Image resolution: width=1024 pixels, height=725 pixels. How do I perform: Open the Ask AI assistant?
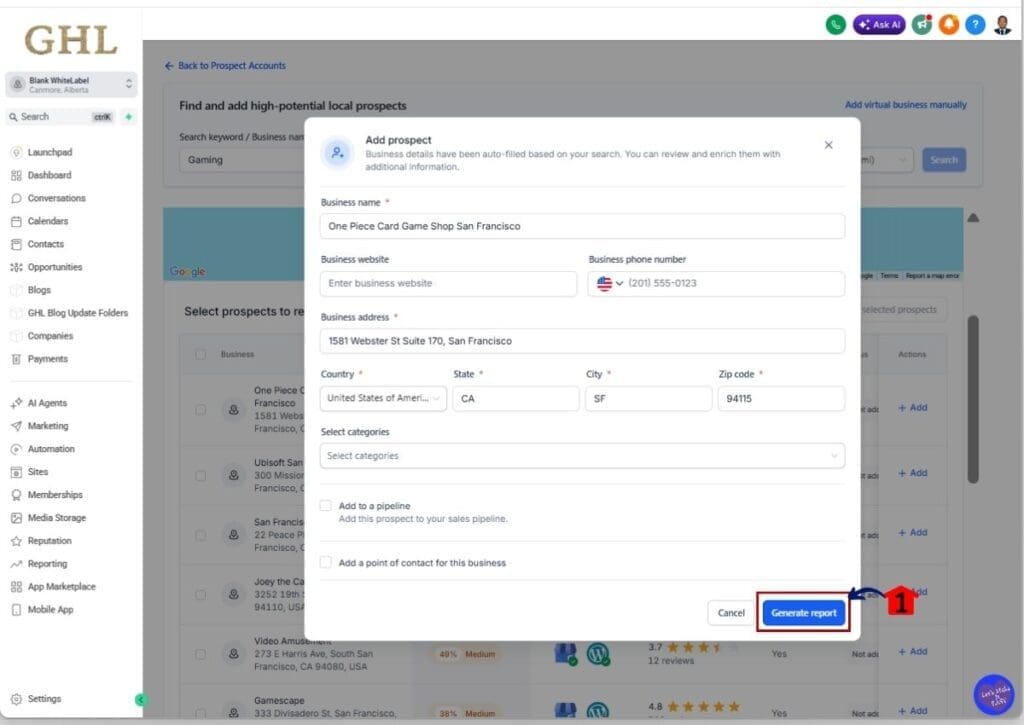[879, 25]
